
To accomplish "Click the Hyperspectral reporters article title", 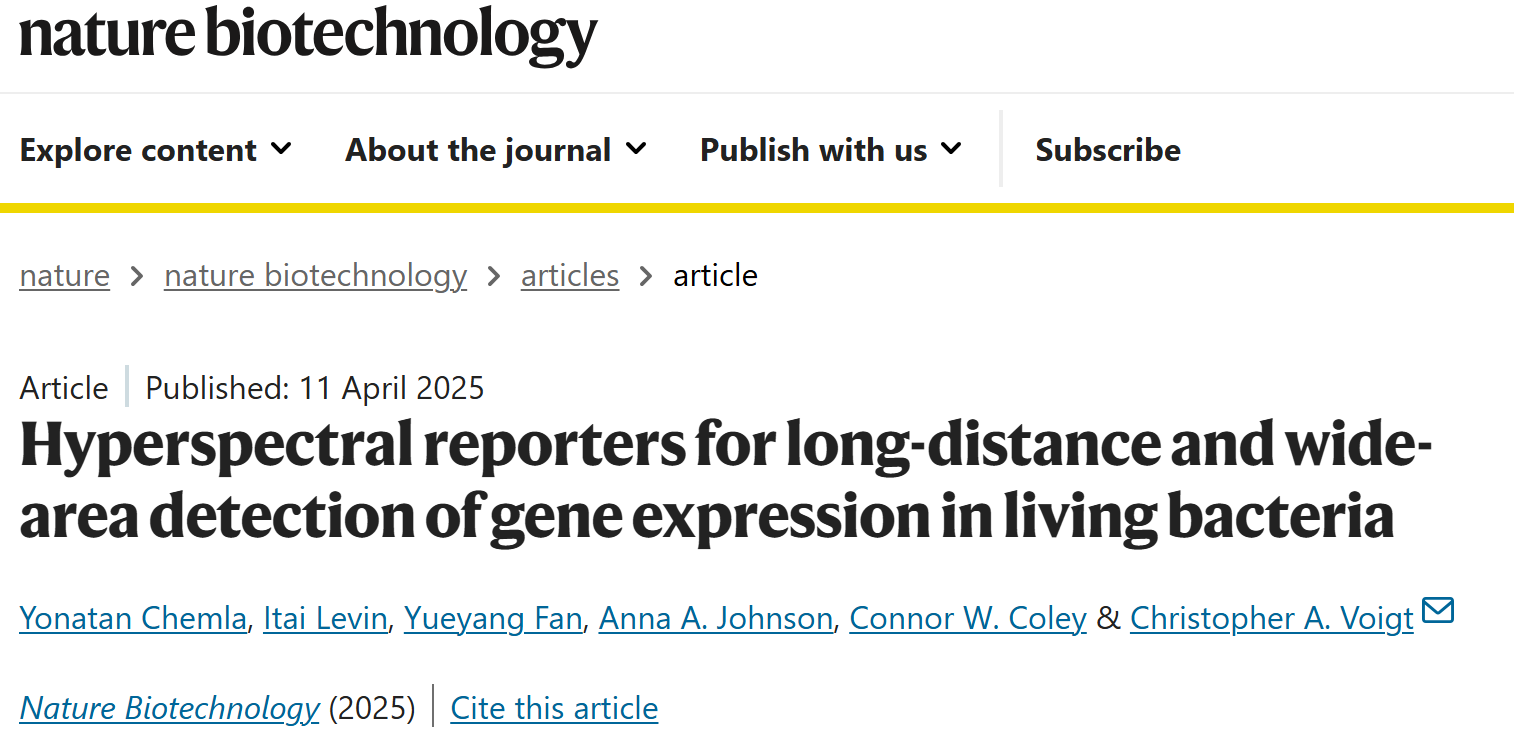I will 726,481.
